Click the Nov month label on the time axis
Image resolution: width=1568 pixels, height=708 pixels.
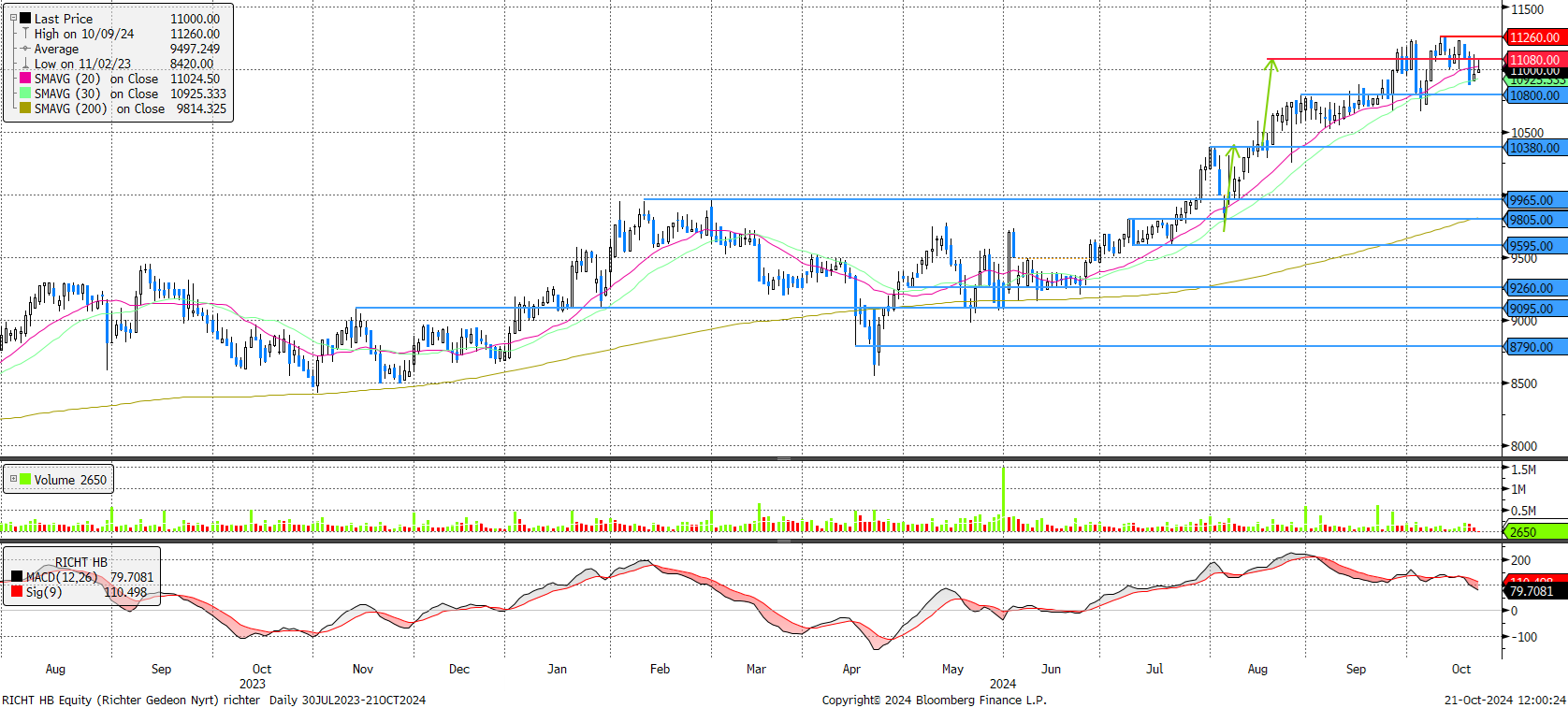point(363,669)
